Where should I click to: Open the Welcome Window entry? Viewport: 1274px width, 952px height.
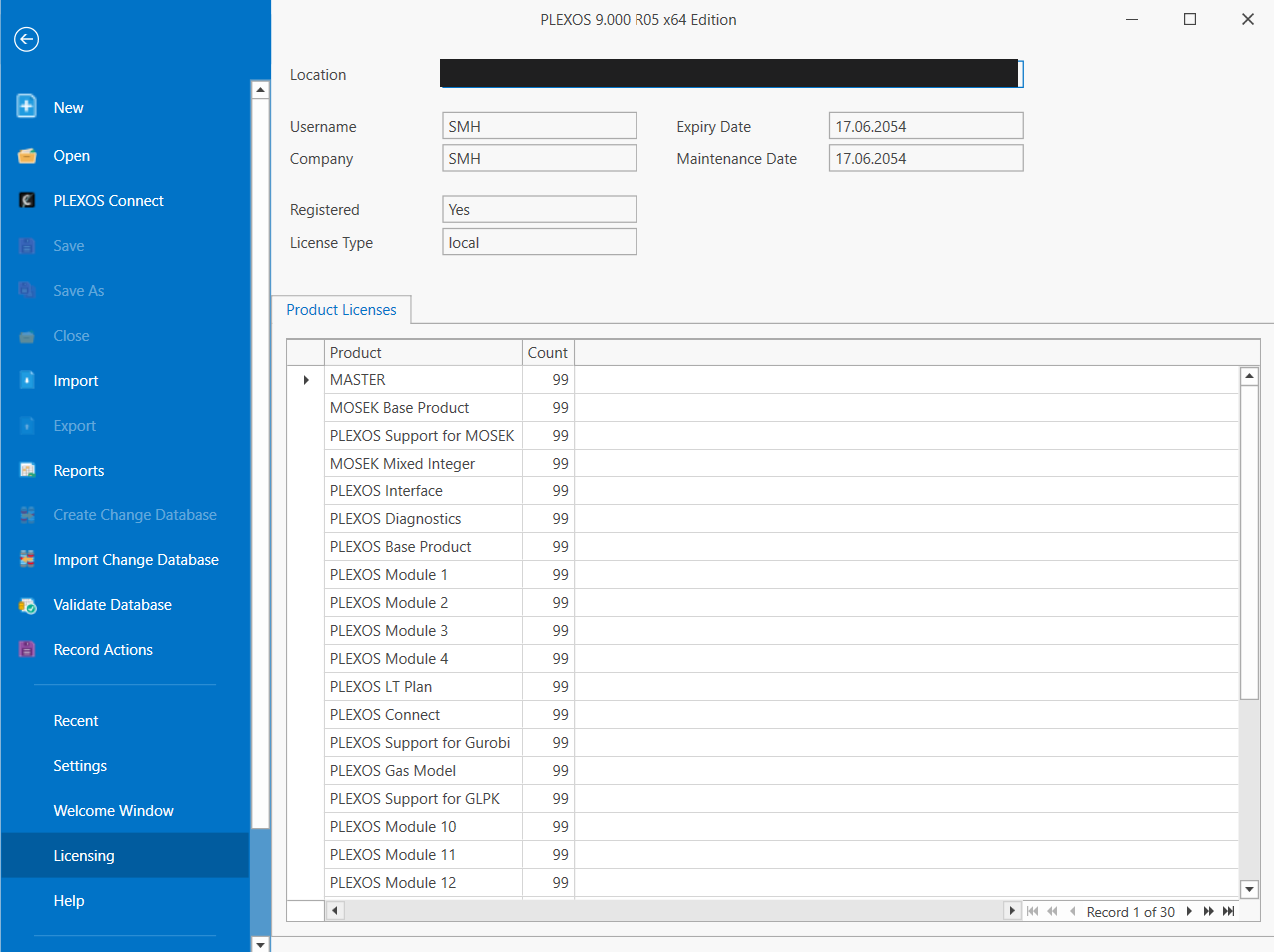click(114, 810)
